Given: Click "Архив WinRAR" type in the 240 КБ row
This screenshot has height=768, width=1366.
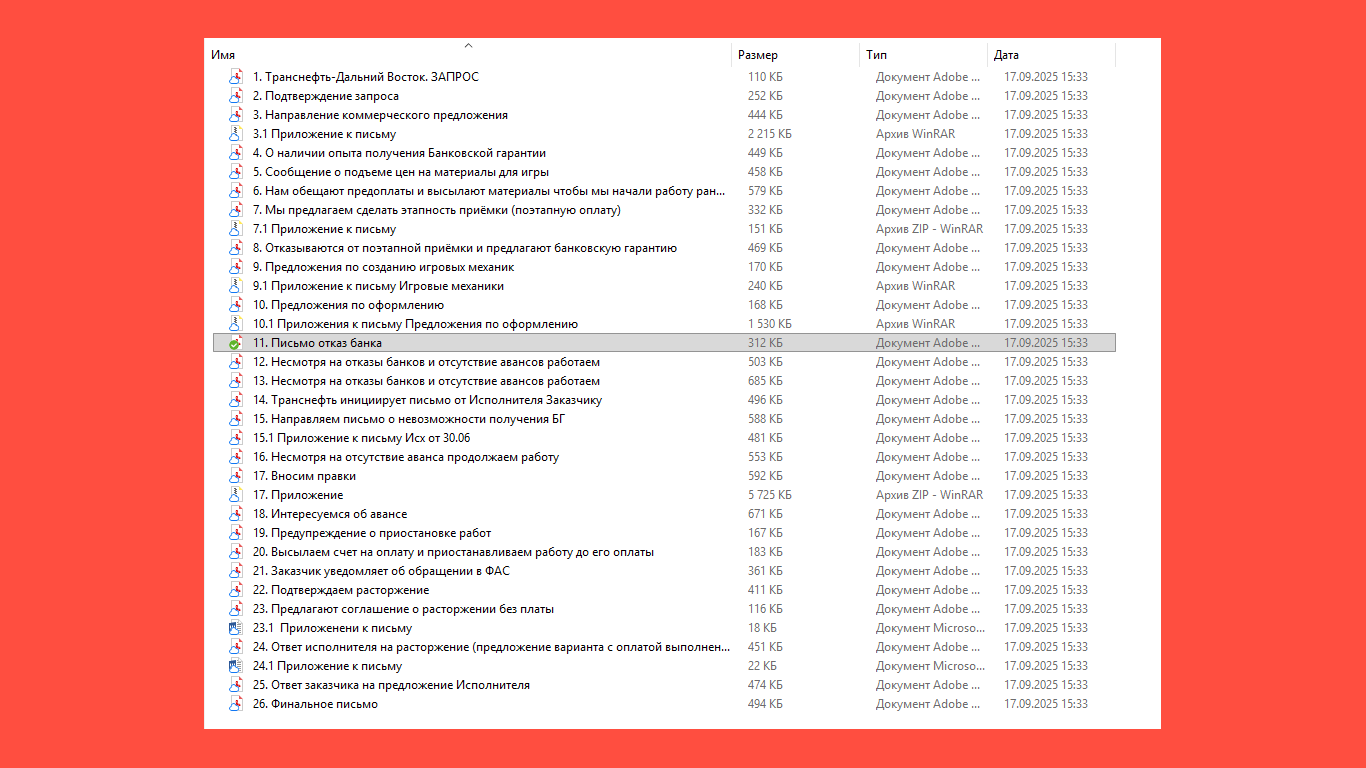Looking at the screenshot, I should 915,286.
